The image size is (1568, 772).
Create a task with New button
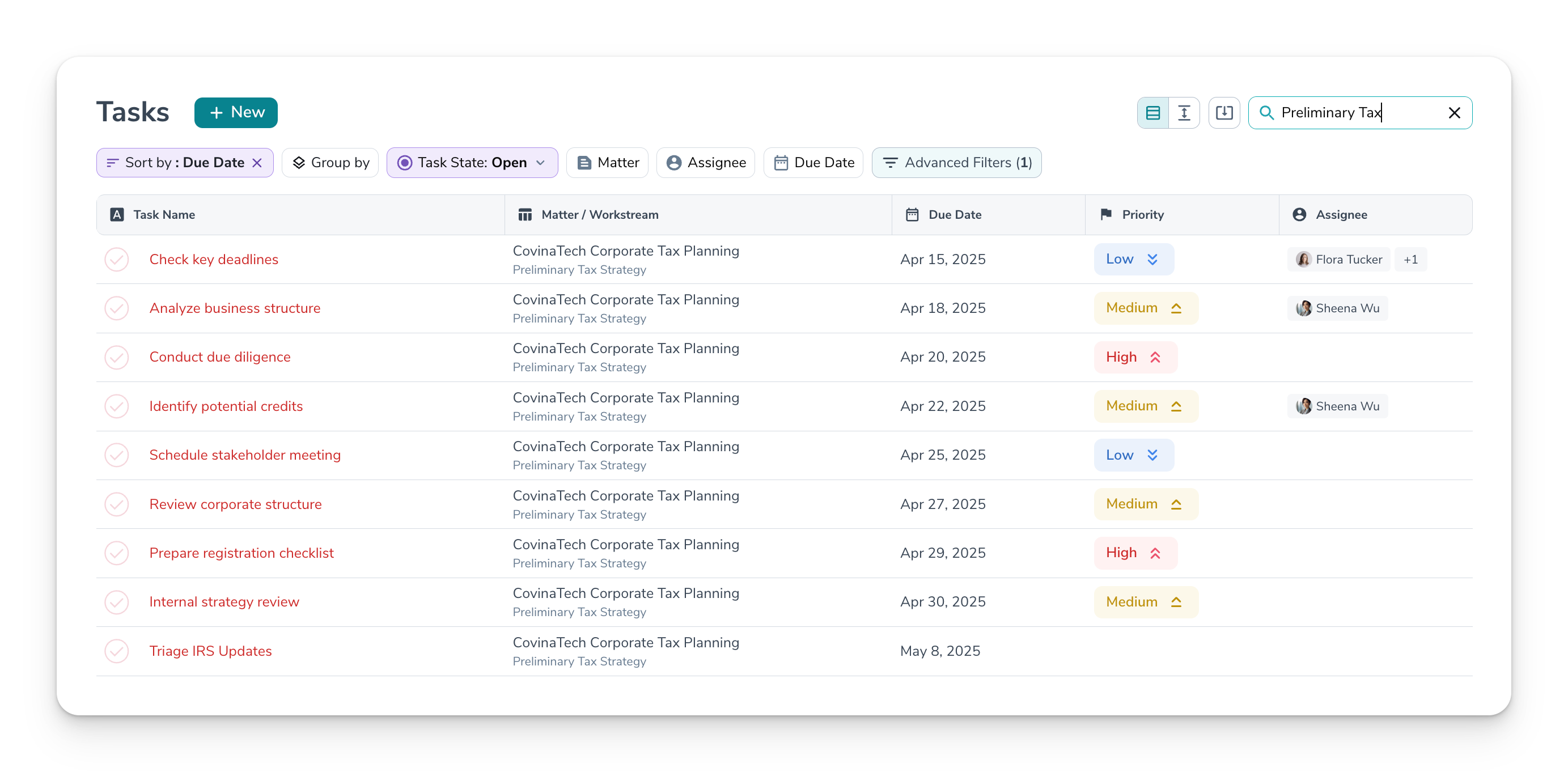[236, 113]
